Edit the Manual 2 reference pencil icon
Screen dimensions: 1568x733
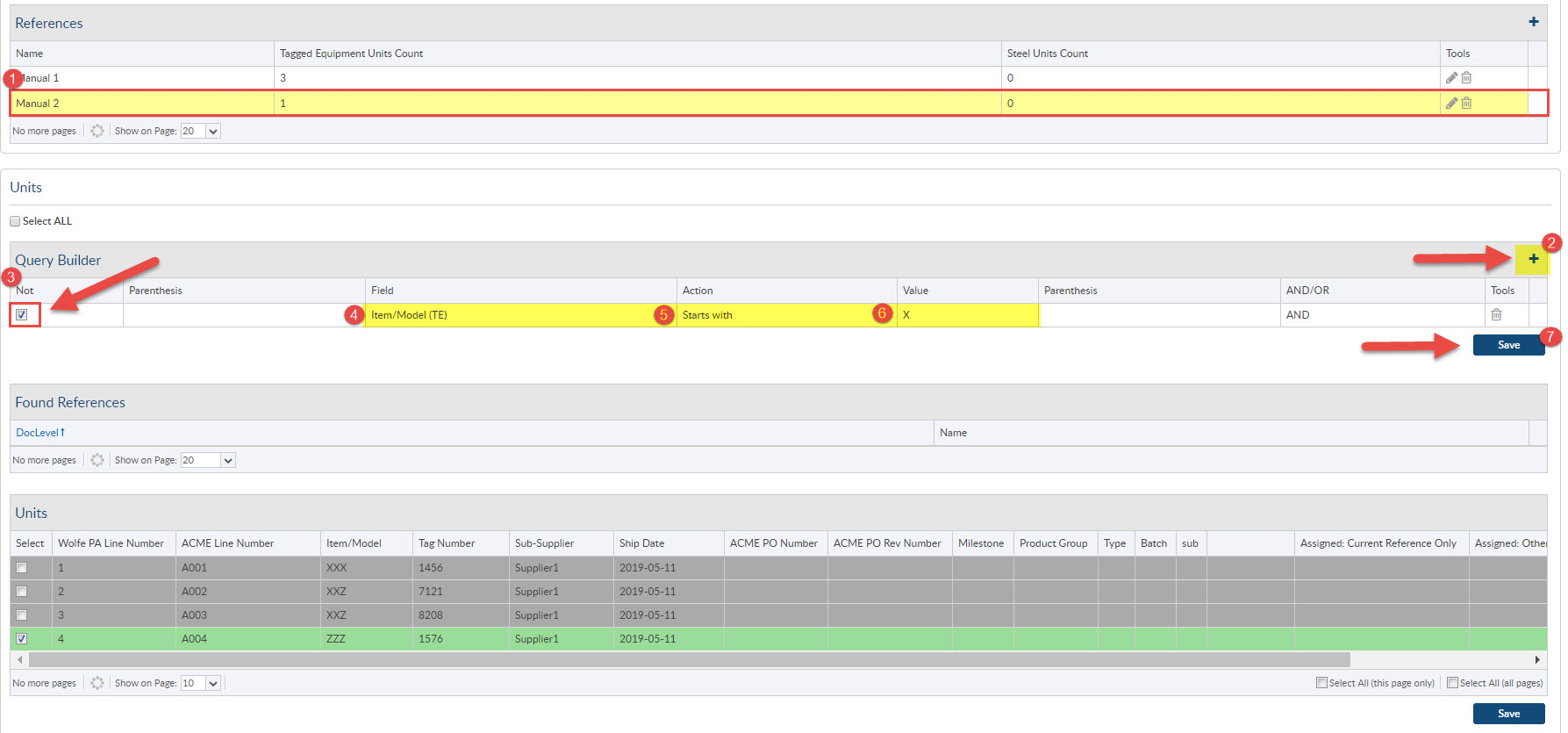click(x=1451, y=104)
